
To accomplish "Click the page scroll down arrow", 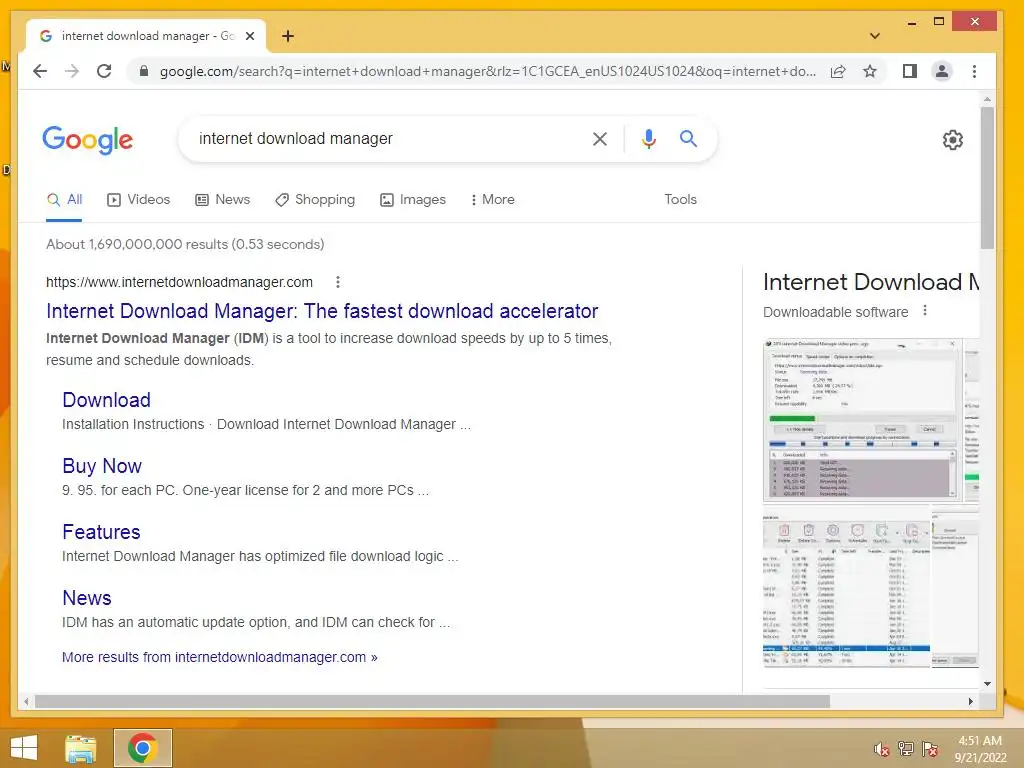I will 987,684.
